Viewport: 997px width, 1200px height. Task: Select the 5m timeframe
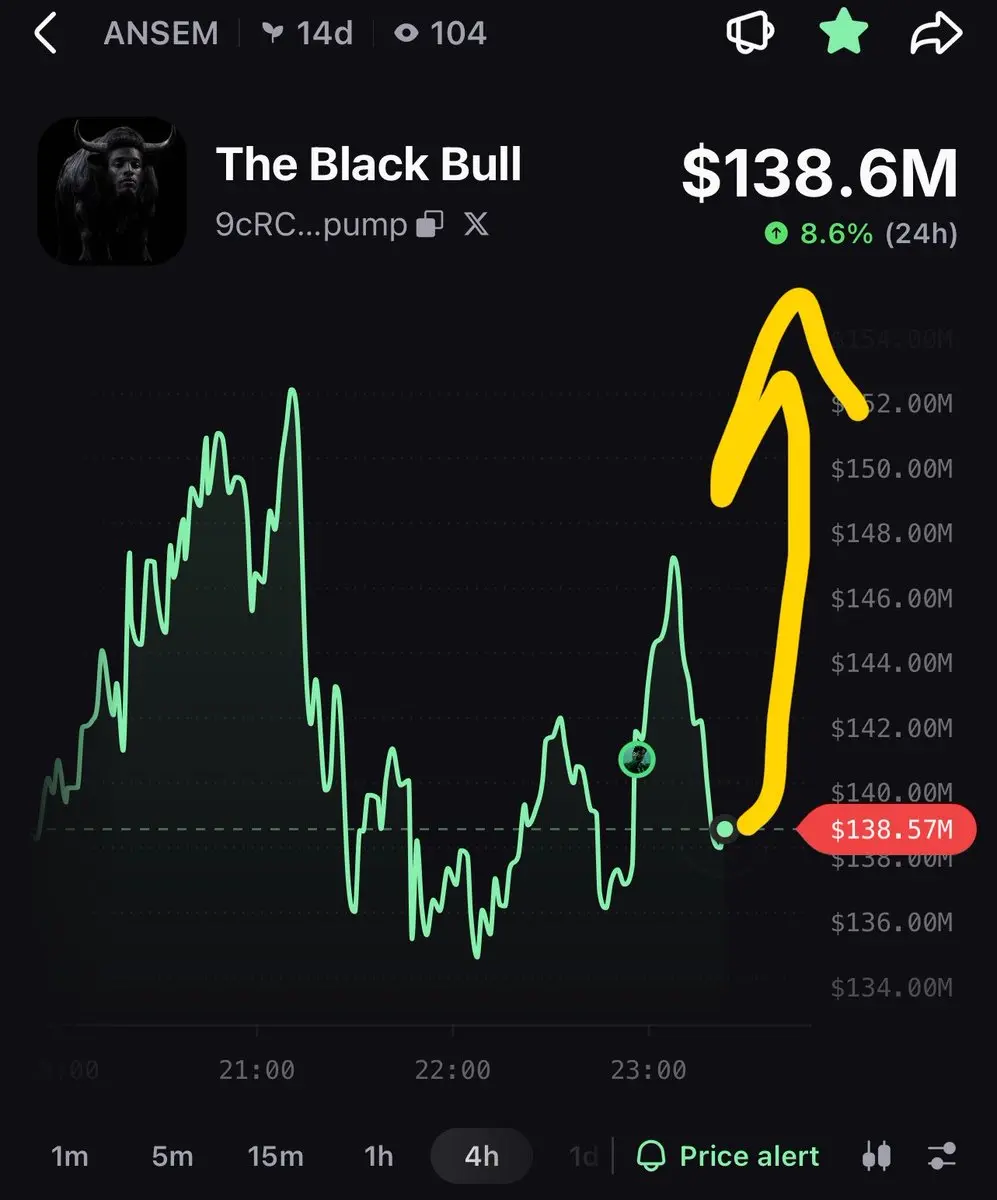click(172, 1157)
